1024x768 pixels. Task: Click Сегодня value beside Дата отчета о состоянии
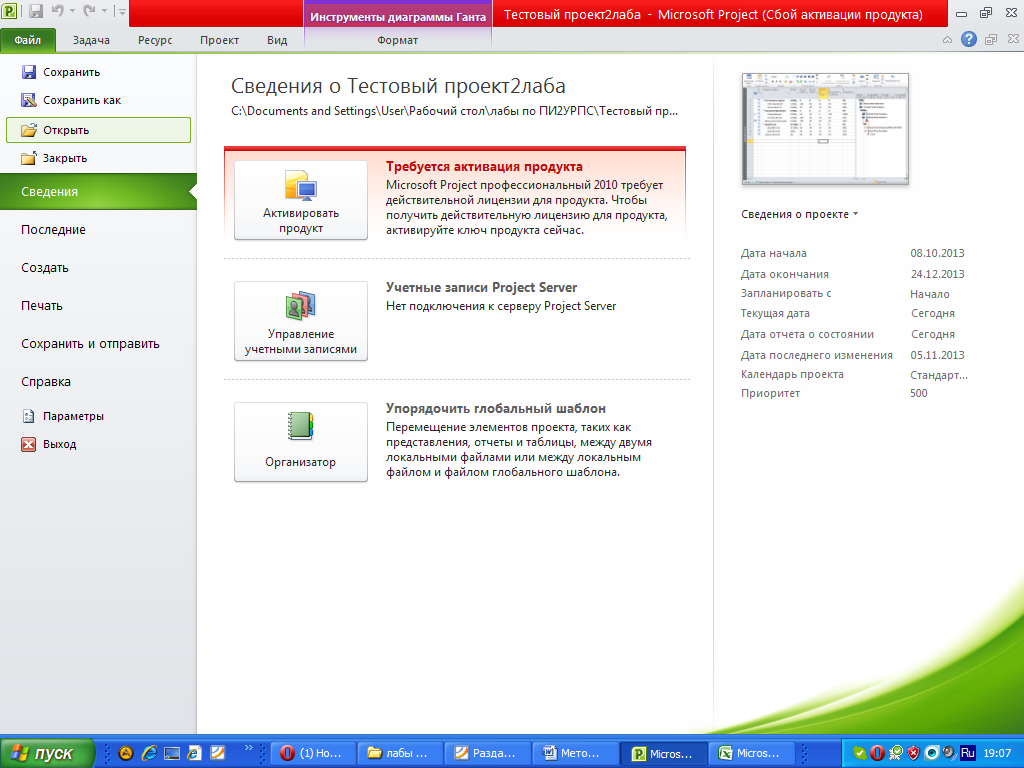coord(933,334)
